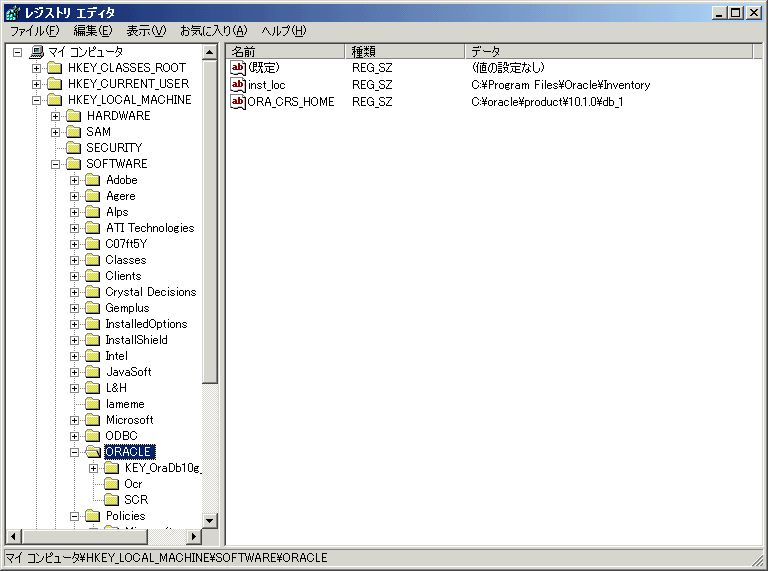This screenshot has height=571, width=768.
Task: Select the L&H key
Action: pyautogui.click(x=117, y=388)
